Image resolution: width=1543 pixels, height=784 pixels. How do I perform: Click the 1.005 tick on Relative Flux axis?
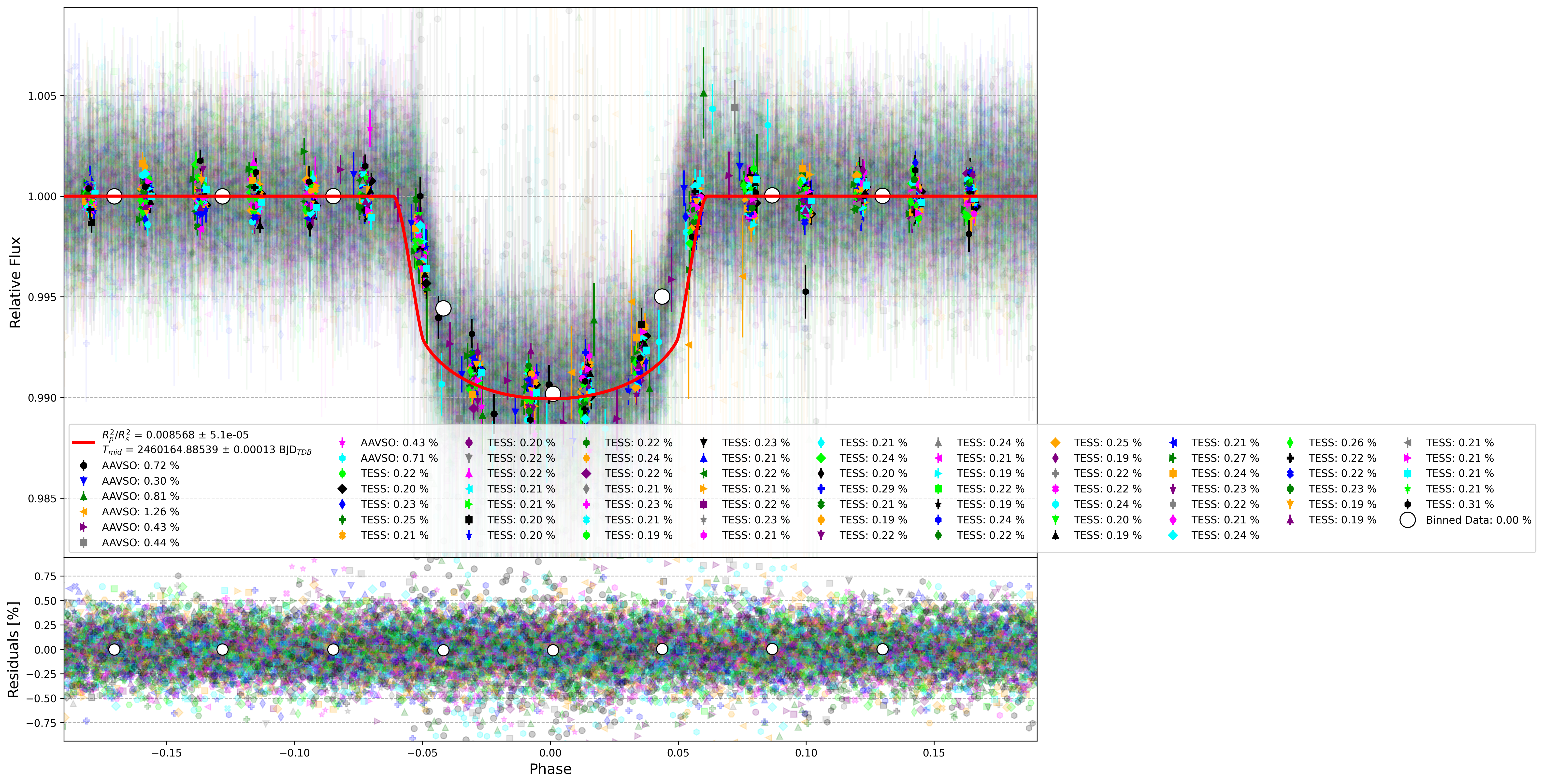pyautogui.click(x=42, y=96)
